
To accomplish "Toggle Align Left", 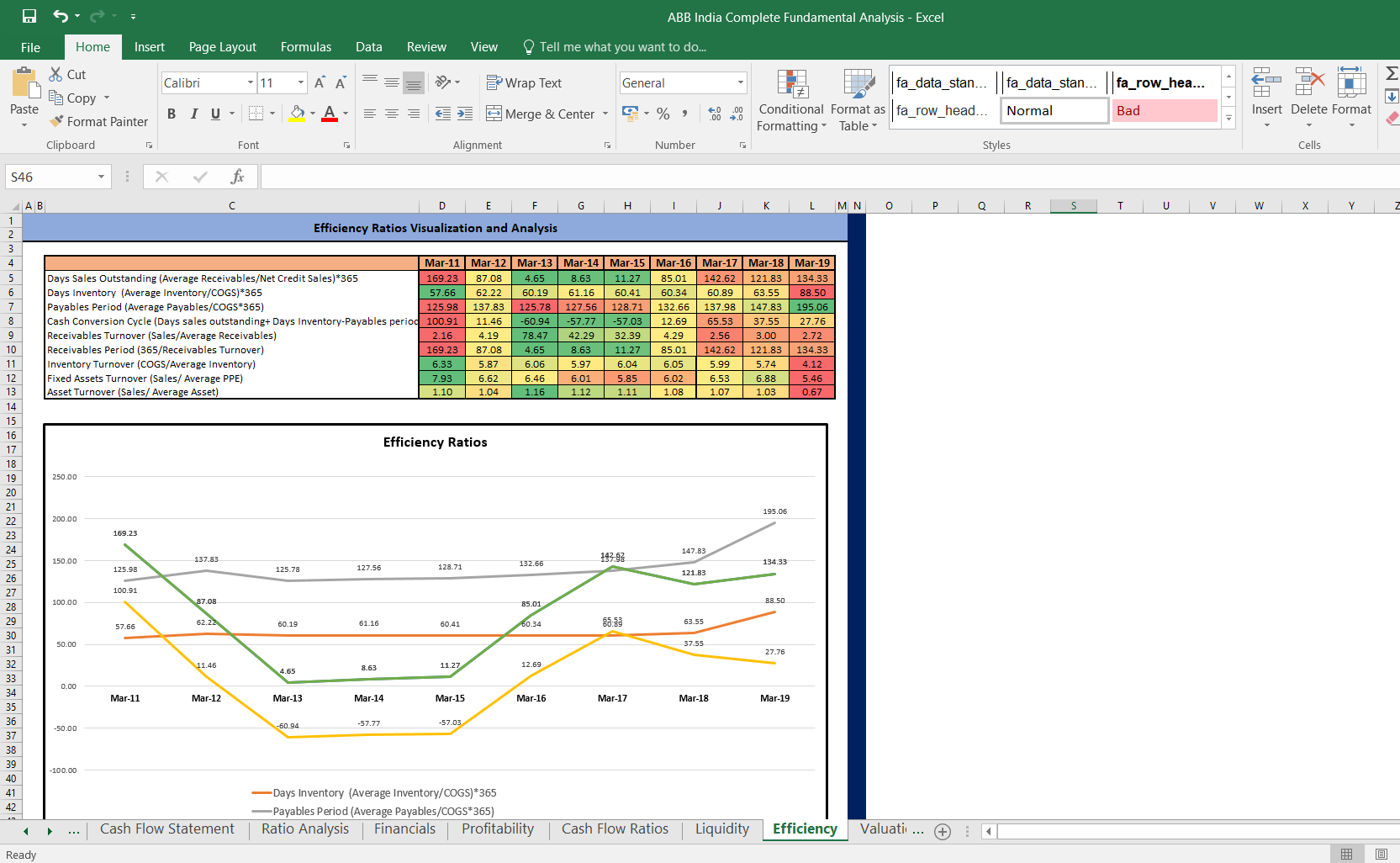I will click(370, 114).
